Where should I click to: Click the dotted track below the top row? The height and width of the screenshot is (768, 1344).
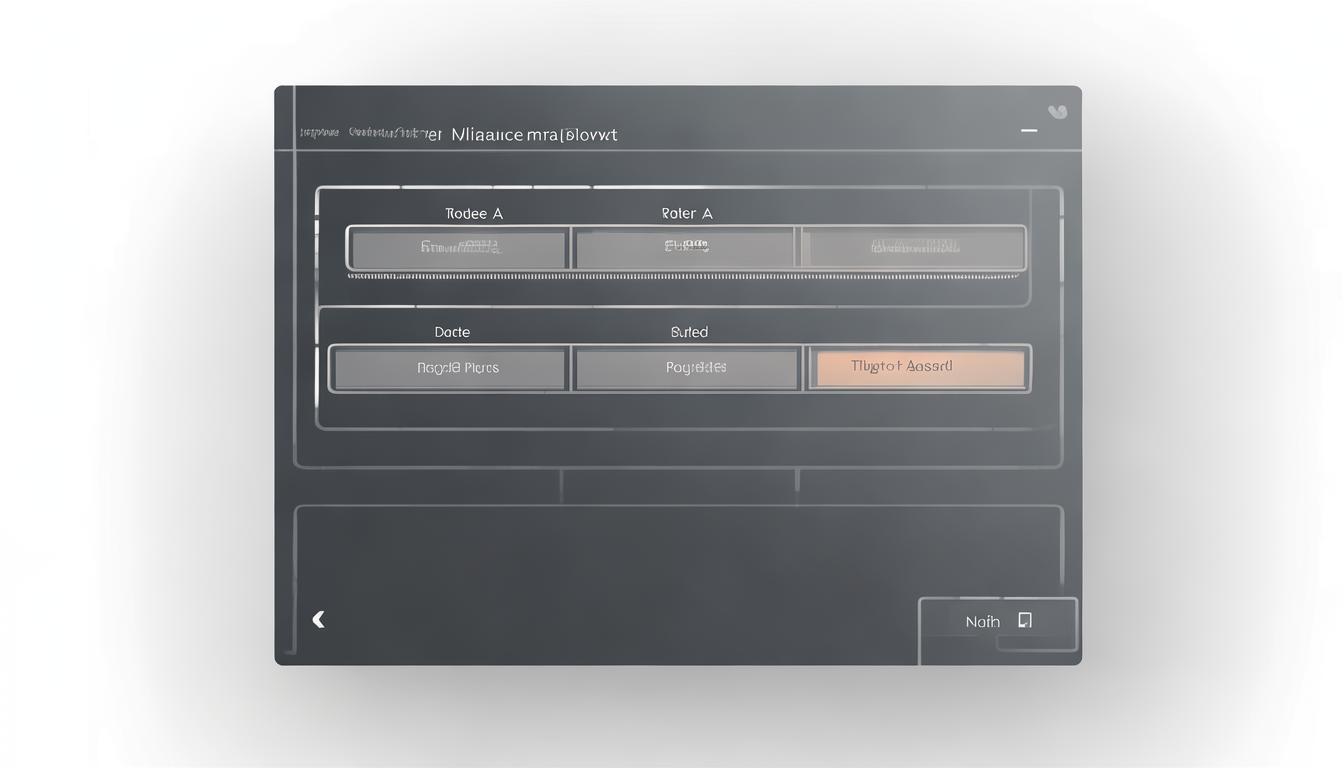pyautogui.click(x=684, y=276)
